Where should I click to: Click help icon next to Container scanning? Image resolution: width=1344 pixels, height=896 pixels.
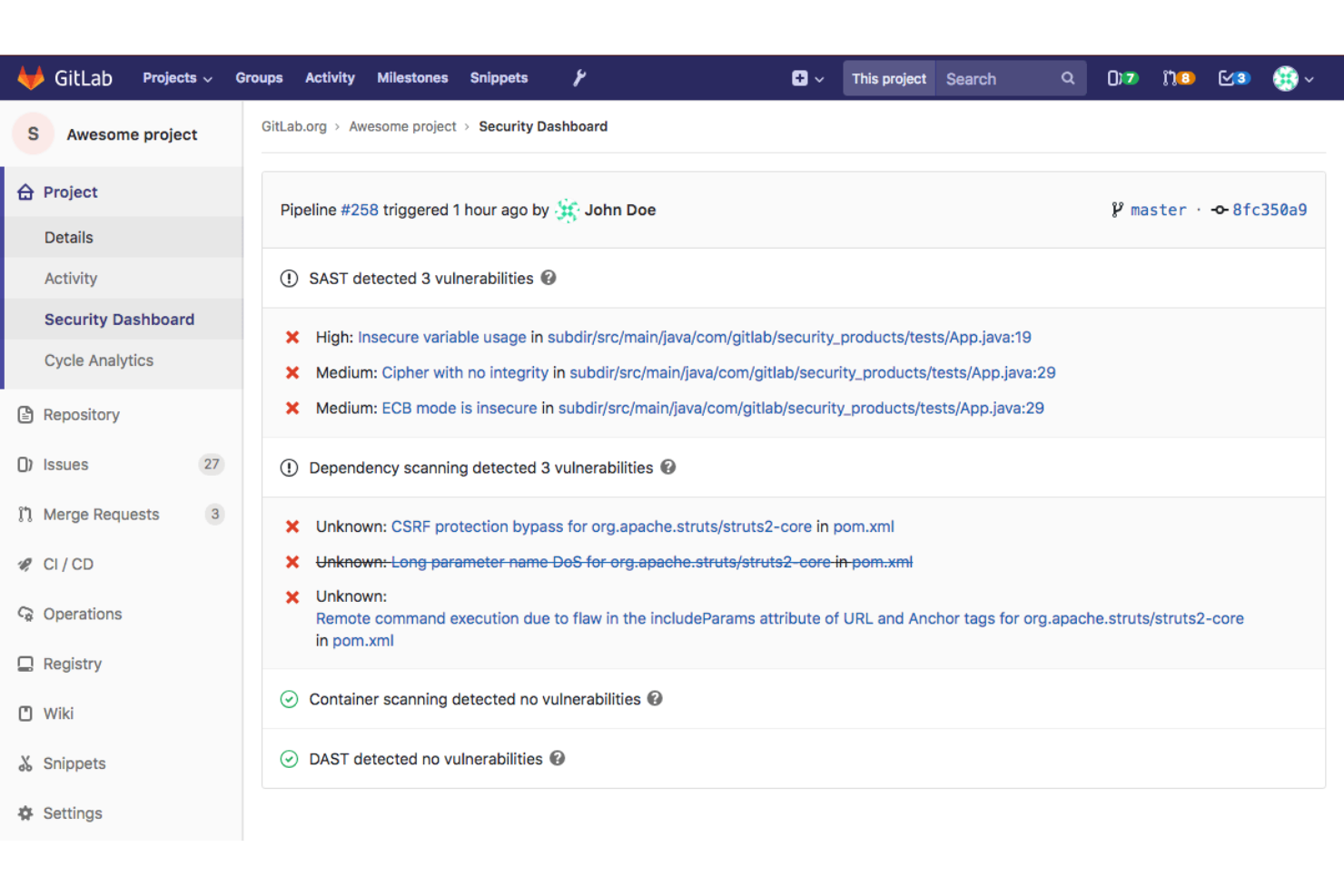pyautogui.click(x=655, y=698)
